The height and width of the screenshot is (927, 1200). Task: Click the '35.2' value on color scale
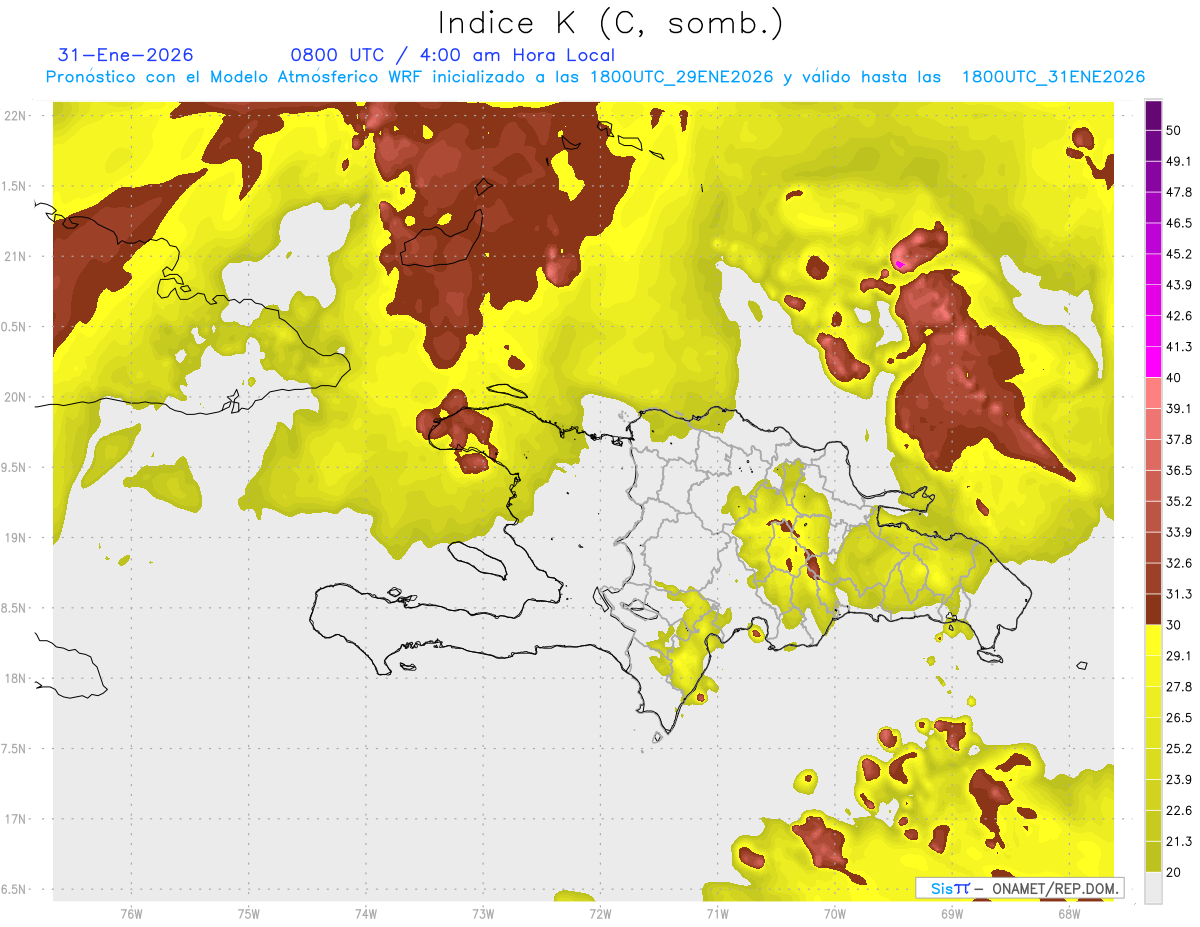tap(1179, 501)
